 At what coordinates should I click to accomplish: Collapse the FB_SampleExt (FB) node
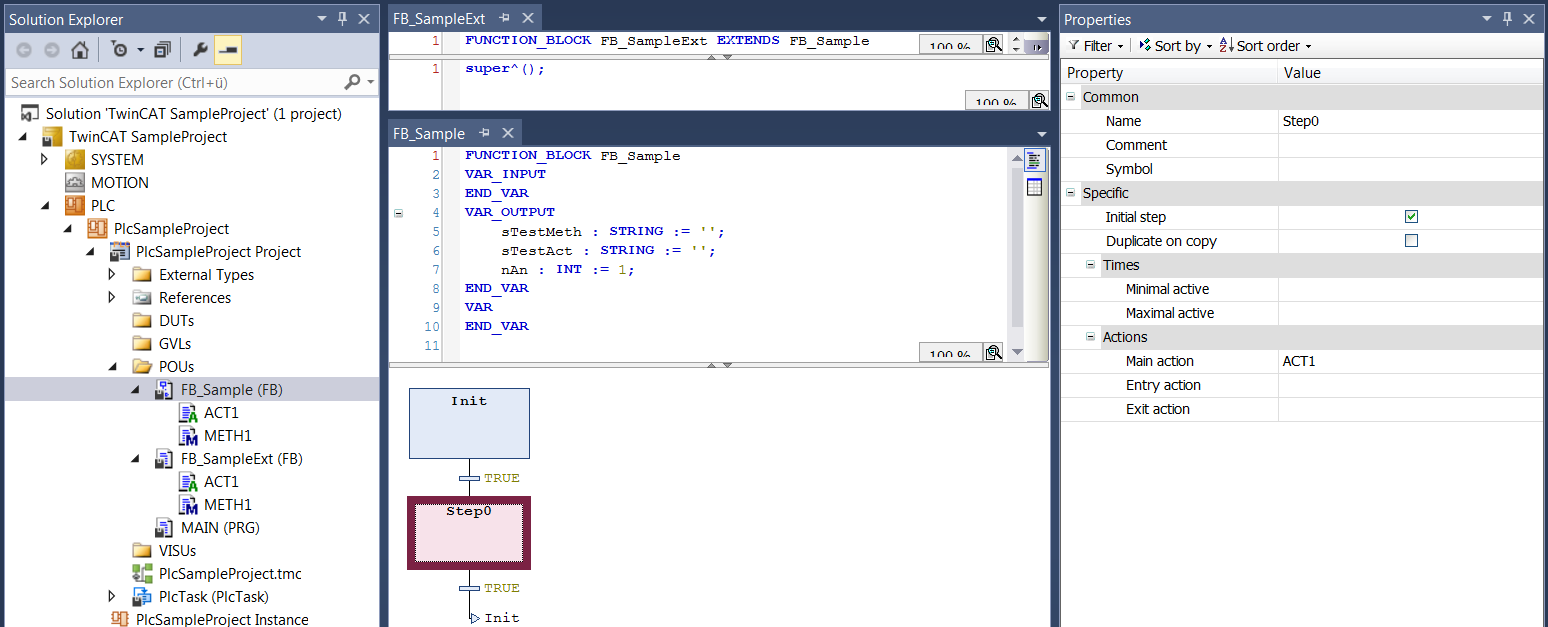pyautogui.click(x=135, y=459)
